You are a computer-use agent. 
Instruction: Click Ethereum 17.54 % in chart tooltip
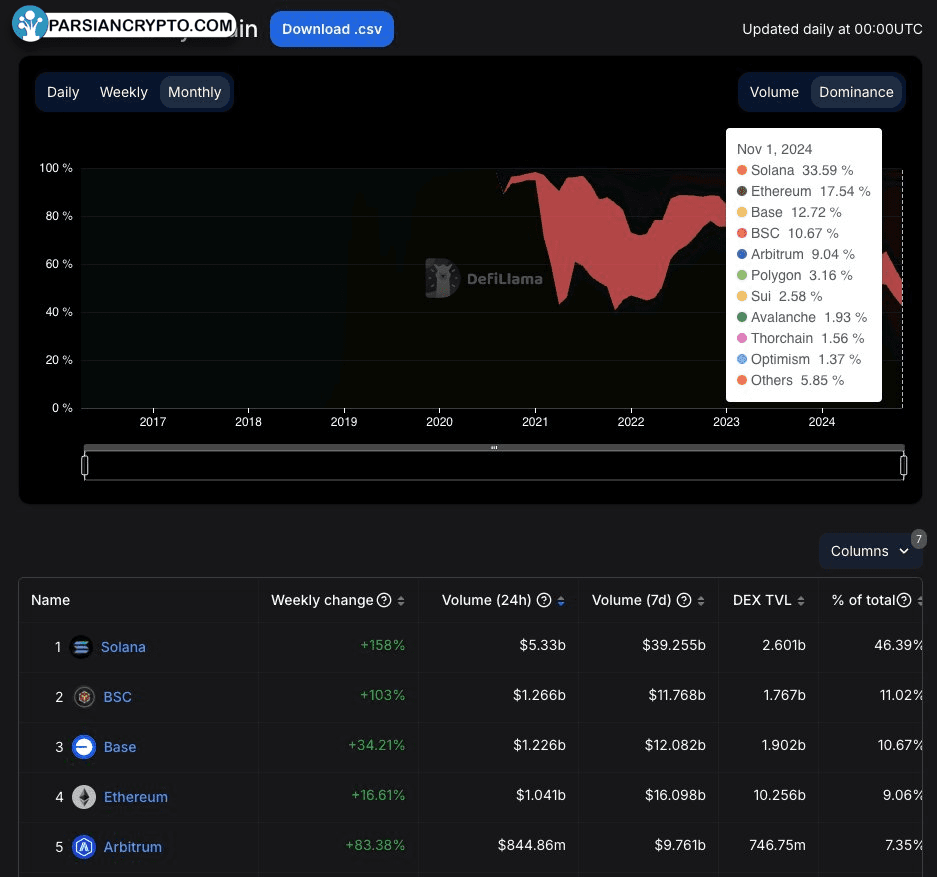point(804,191)
